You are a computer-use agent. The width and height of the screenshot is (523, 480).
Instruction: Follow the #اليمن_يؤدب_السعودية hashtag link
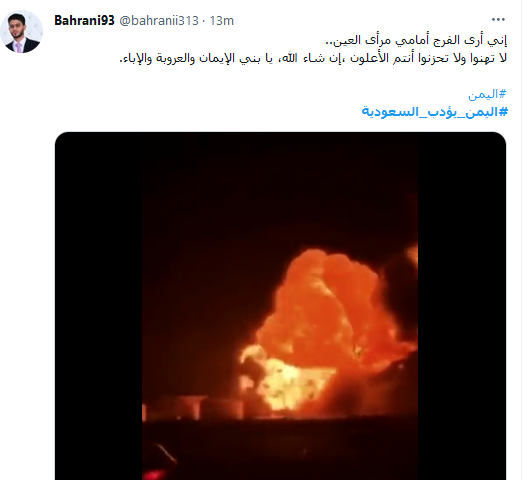coord(435,111)
